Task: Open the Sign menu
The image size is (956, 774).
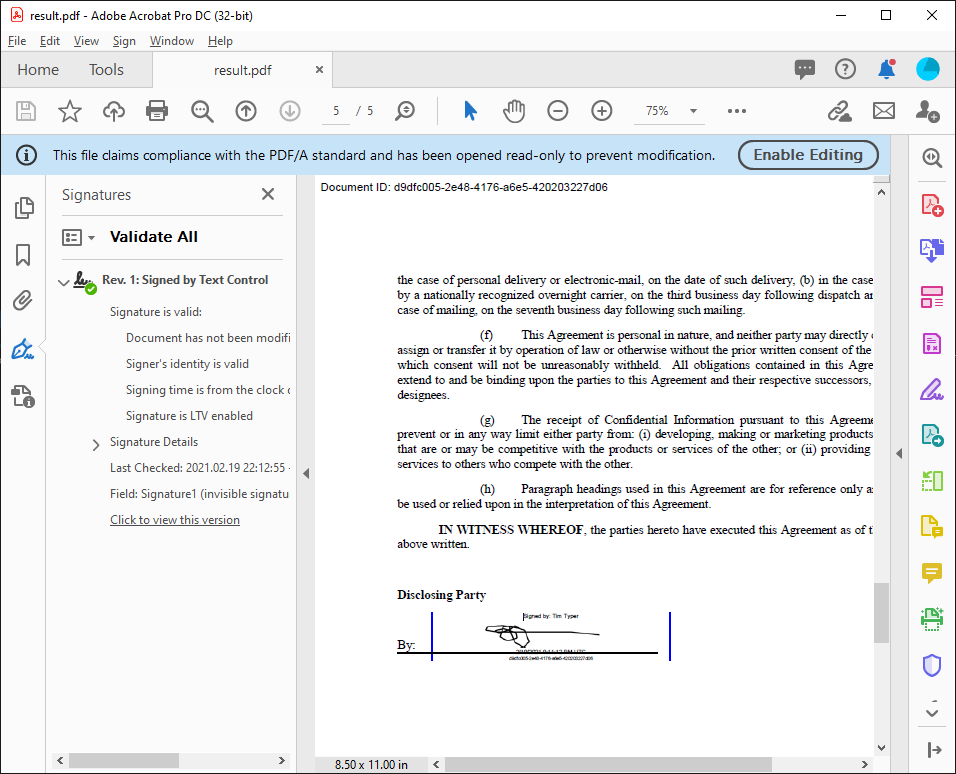Action: pyautogui.click(x=124, y=41)
